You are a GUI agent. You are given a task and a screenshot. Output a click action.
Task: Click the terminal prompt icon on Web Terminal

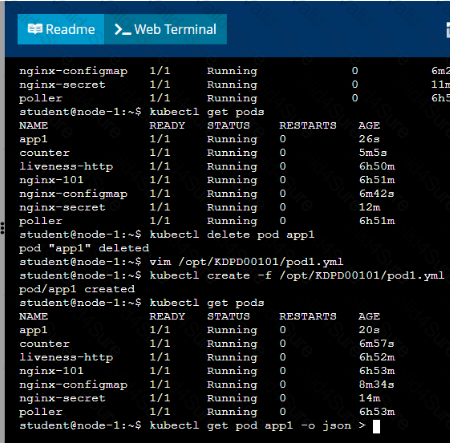pos(122,29)
